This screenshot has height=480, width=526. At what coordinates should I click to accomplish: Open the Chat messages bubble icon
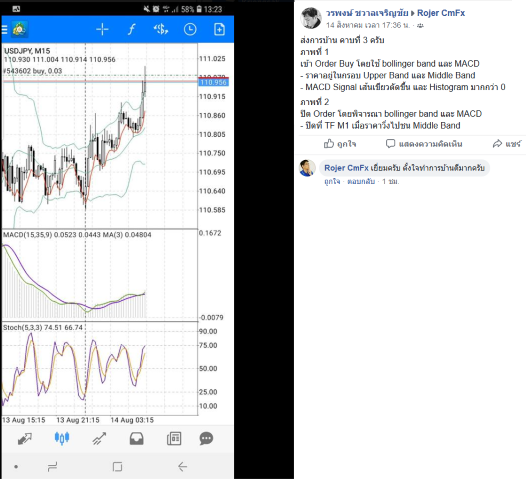[206, 438]
